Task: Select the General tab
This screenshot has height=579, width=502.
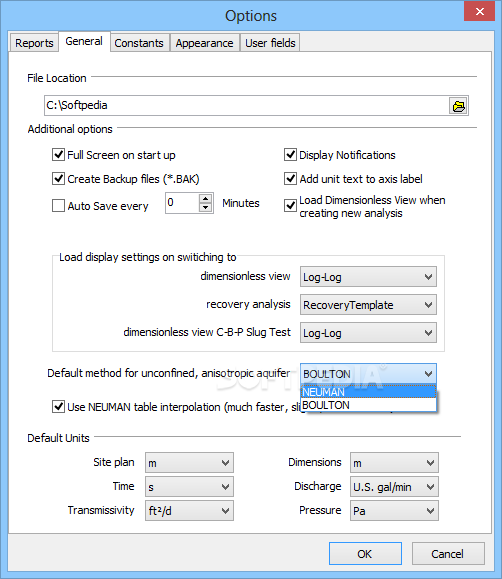Action: 84,41
